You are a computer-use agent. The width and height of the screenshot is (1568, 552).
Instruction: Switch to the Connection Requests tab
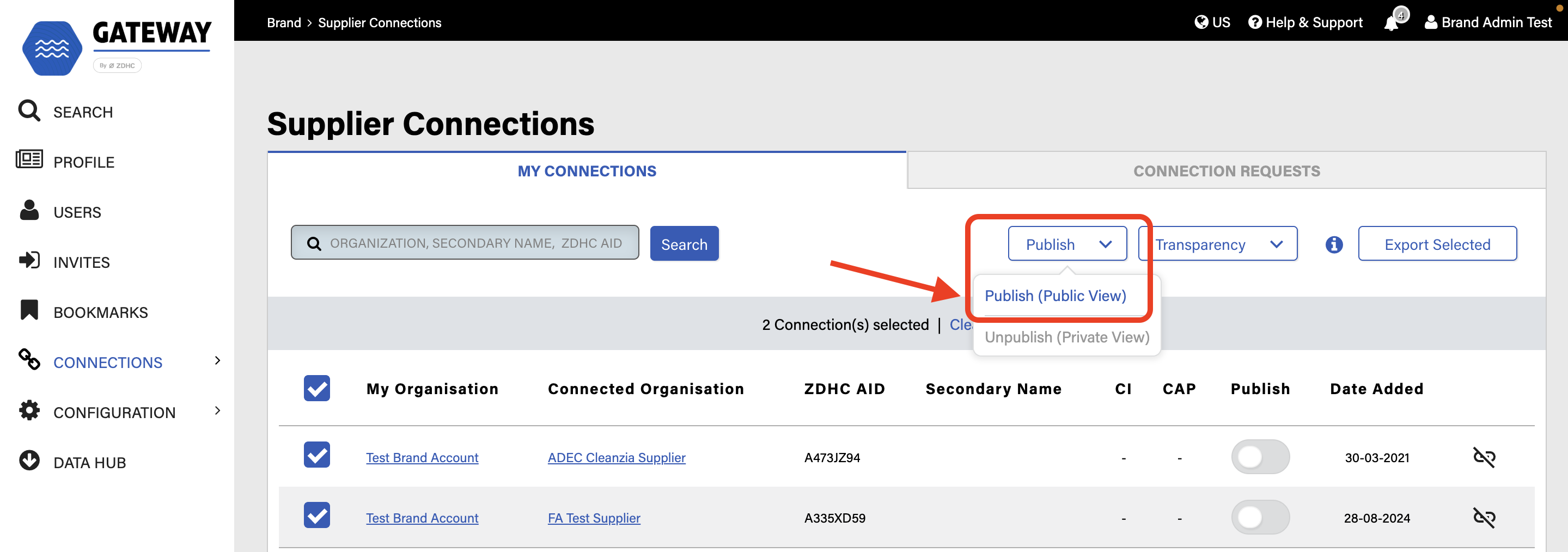[x=1226, y=171]
